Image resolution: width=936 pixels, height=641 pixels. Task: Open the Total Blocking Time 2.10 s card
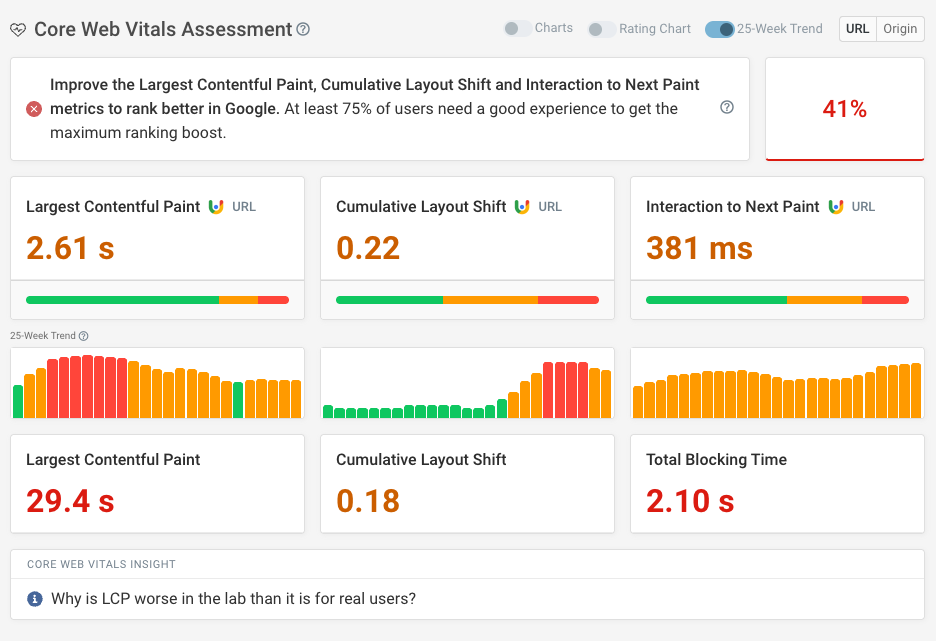(777, 483)
